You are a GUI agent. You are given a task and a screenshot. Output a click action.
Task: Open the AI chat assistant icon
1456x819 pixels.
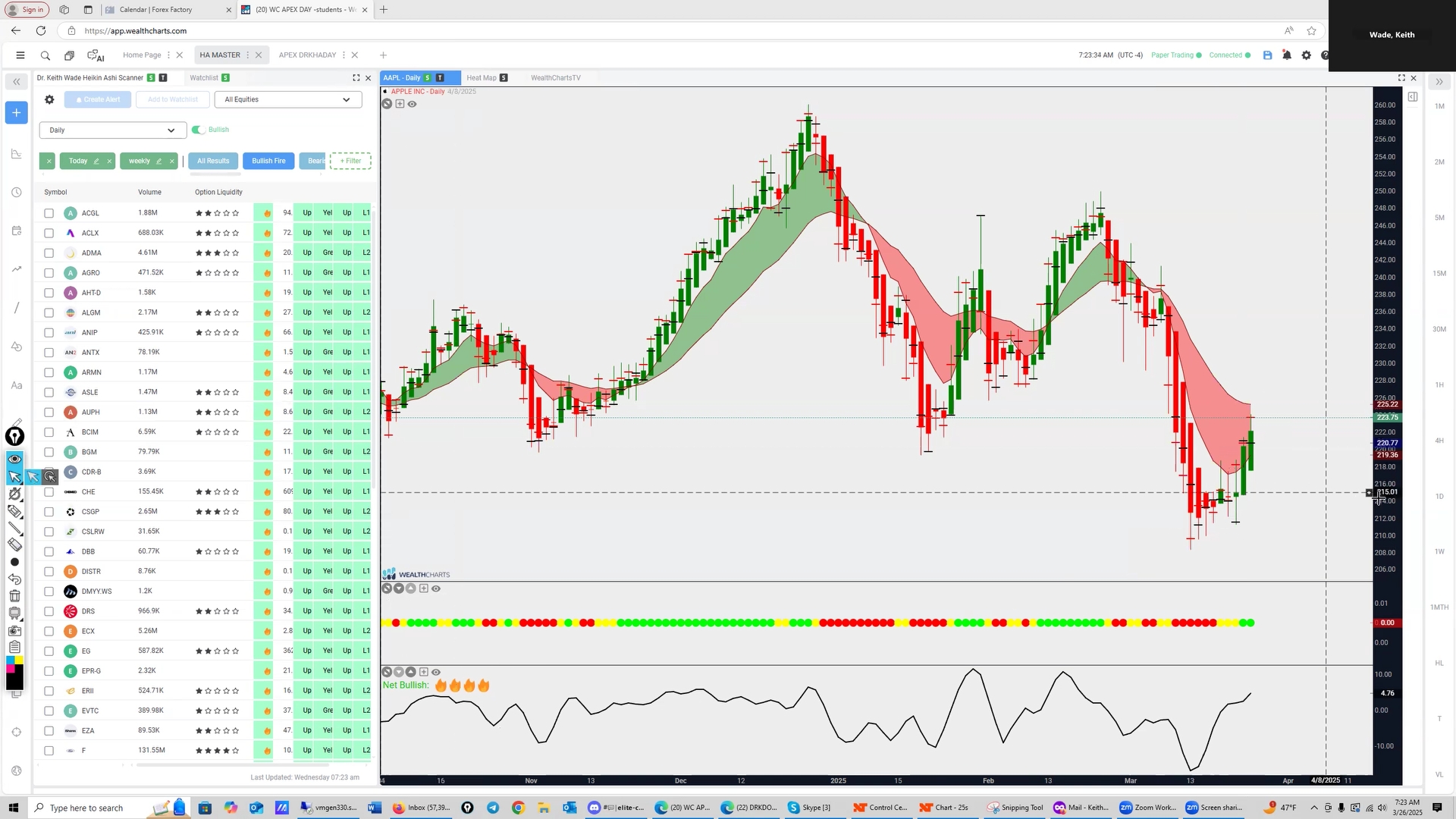pos(96,55)
